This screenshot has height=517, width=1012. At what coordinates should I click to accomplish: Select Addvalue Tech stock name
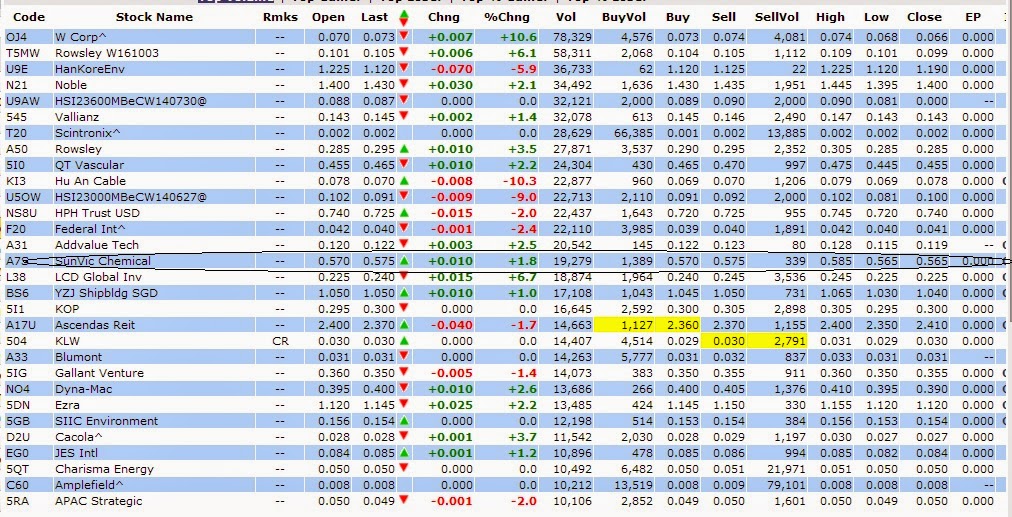97,245
